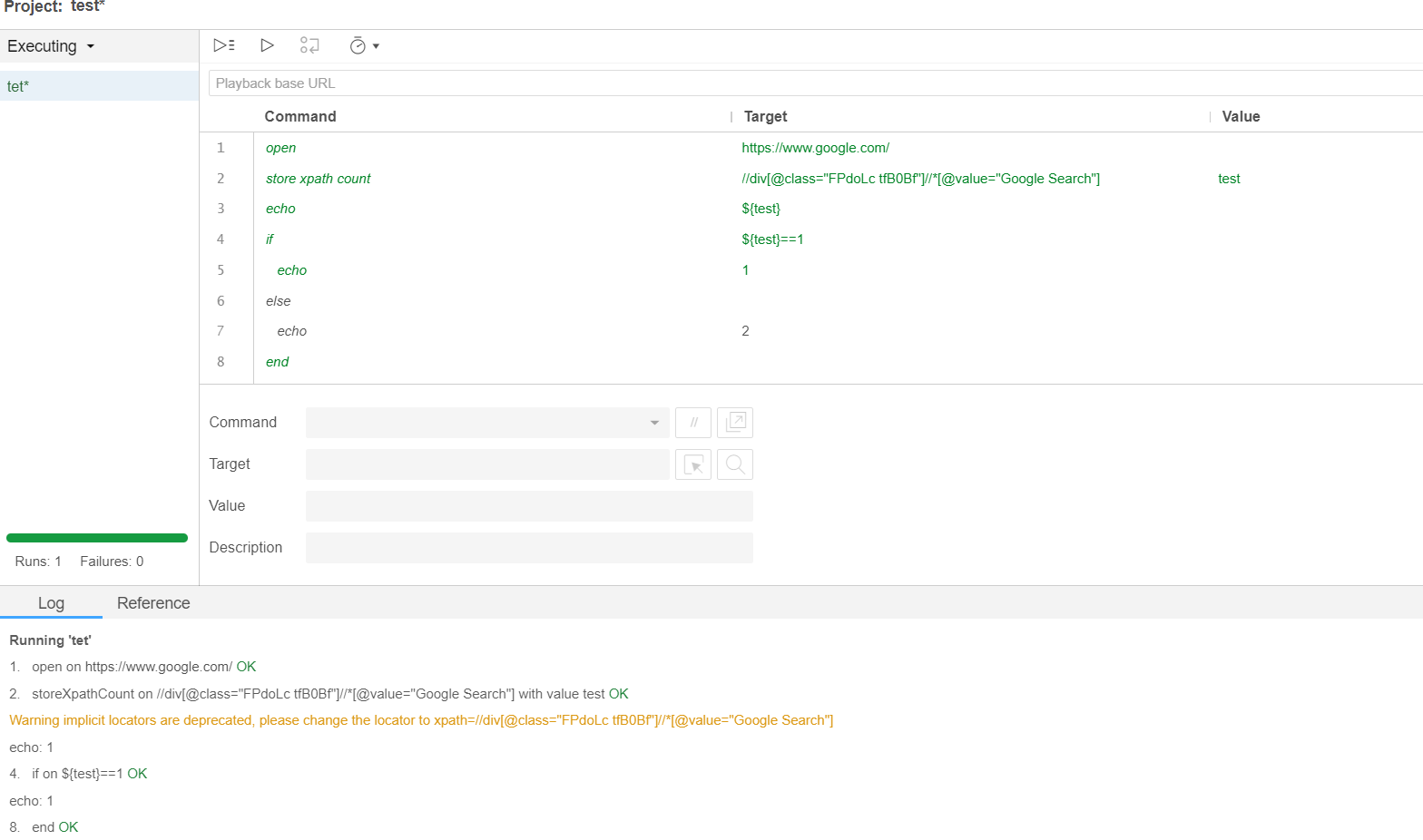Focus the Playback base URL field

815,83
